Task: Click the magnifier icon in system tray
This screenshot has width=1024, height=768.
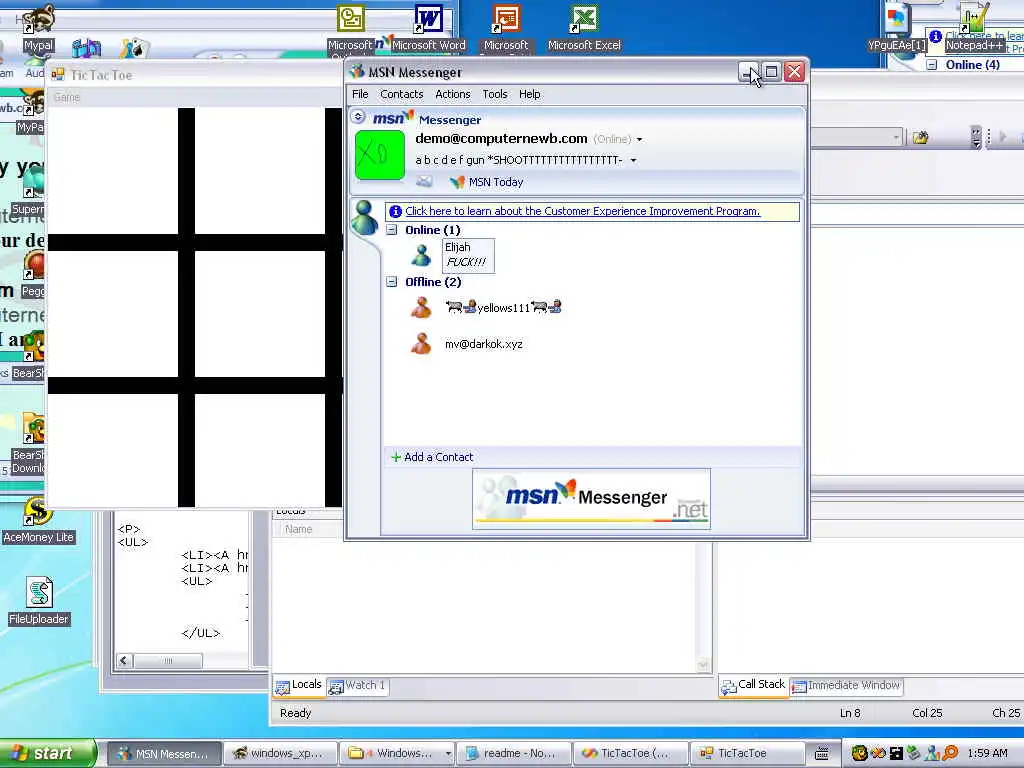Action: click(950, 753)
